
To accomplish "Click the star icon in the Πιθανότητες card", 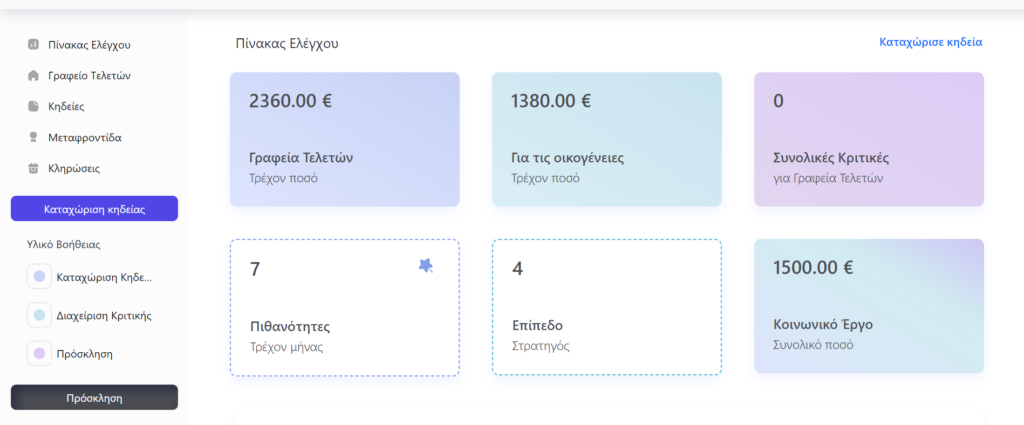I will (x=426, y=265).
